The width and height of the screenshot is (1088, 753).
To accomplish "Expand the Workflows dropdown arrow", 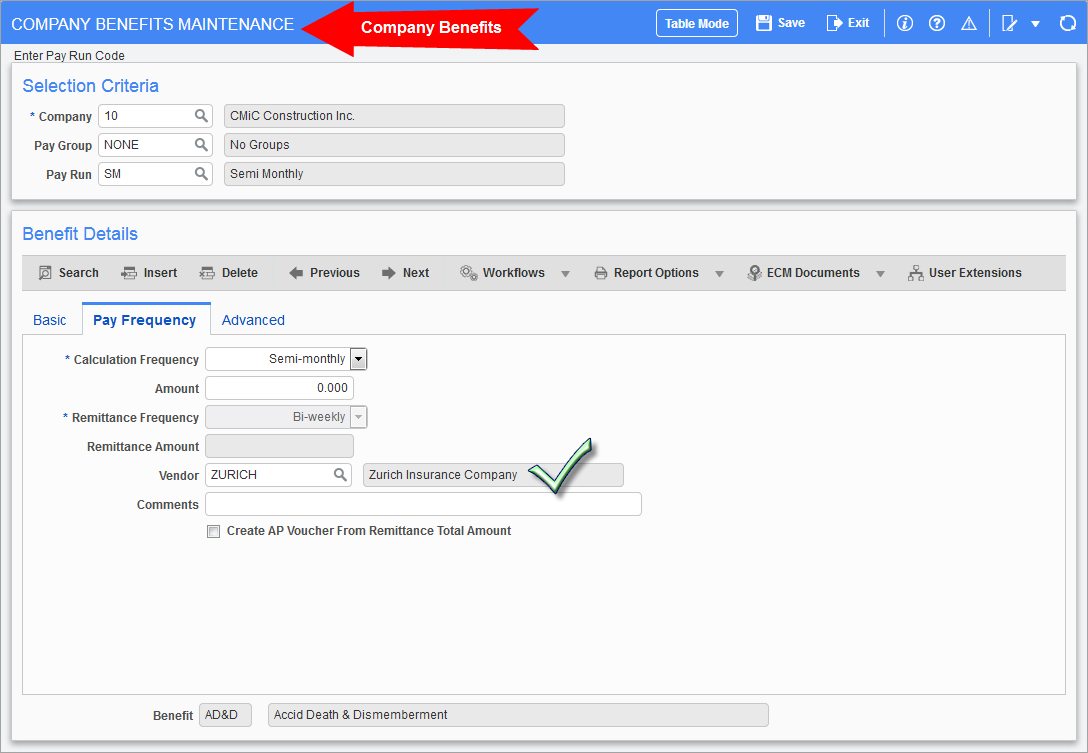I will pos(566,273).
